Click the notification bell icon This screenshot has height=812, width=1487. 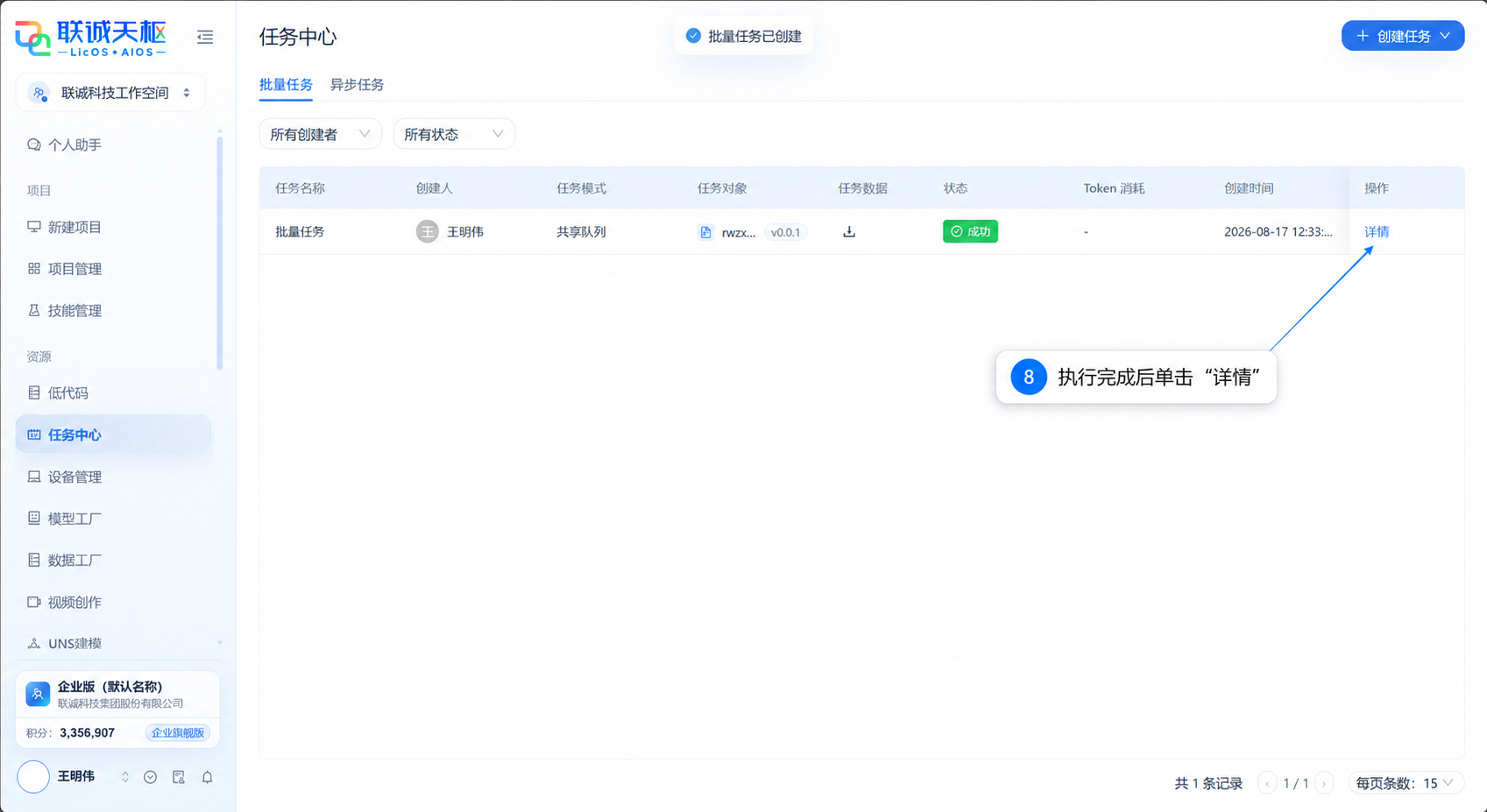(x=208, y=777)
